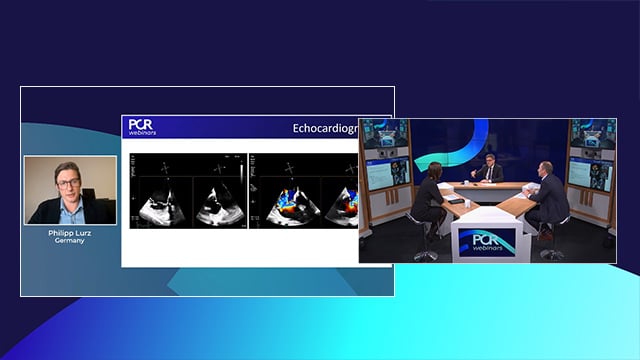The image size is (640, 360).
Task: Click the 'Germany' country label
Action: (69, 241)
